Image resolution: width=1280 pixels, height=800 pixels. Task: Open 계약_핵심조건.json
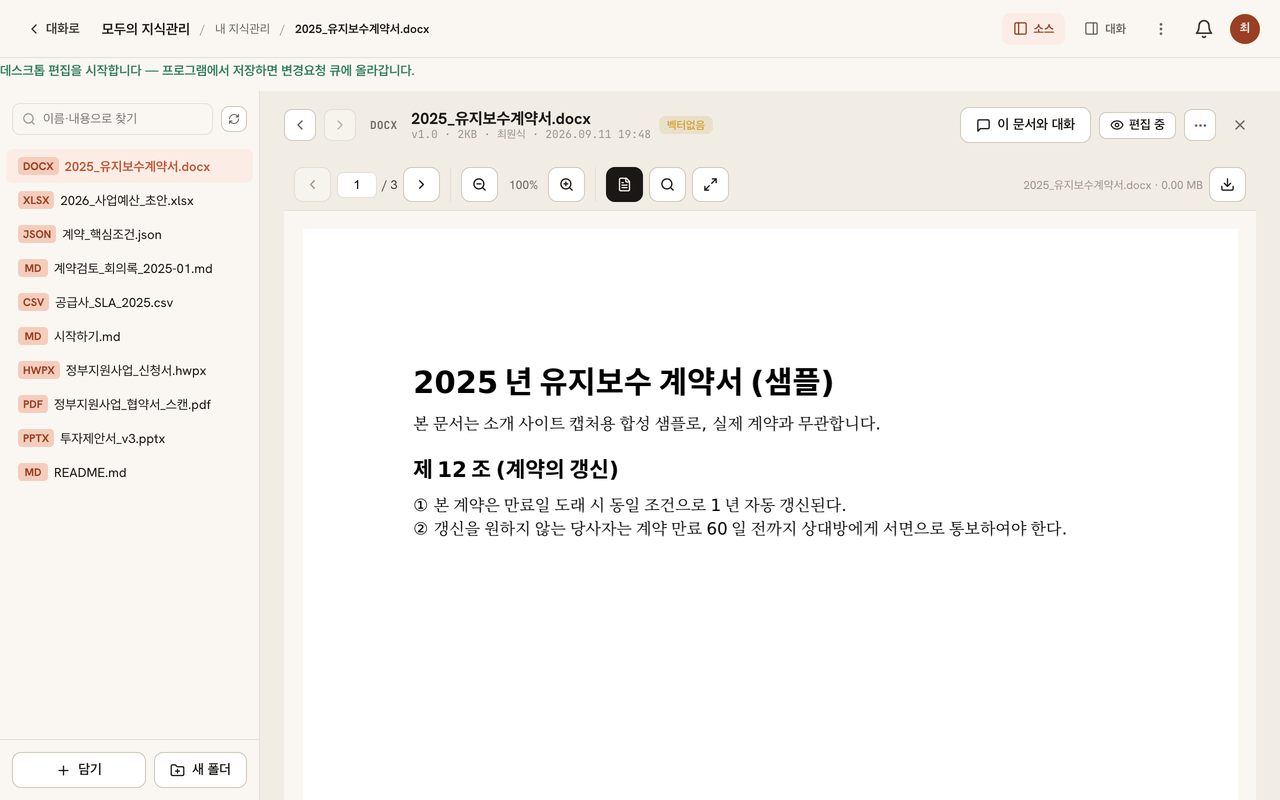(129, 234)
